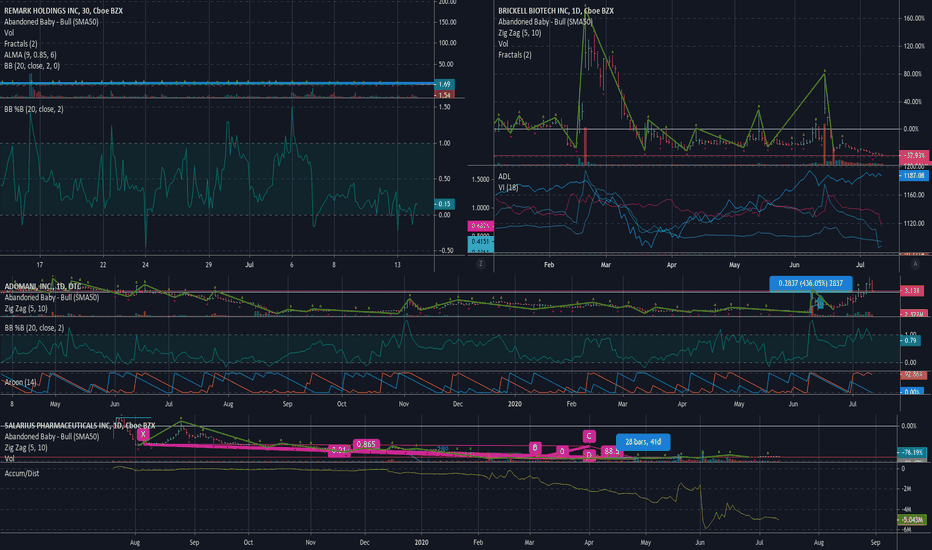Select 'Abandoned Baby - Bull (SMA50)' legend in Remark chart
This screenshot has width=932, height=550.
point(51,22)
